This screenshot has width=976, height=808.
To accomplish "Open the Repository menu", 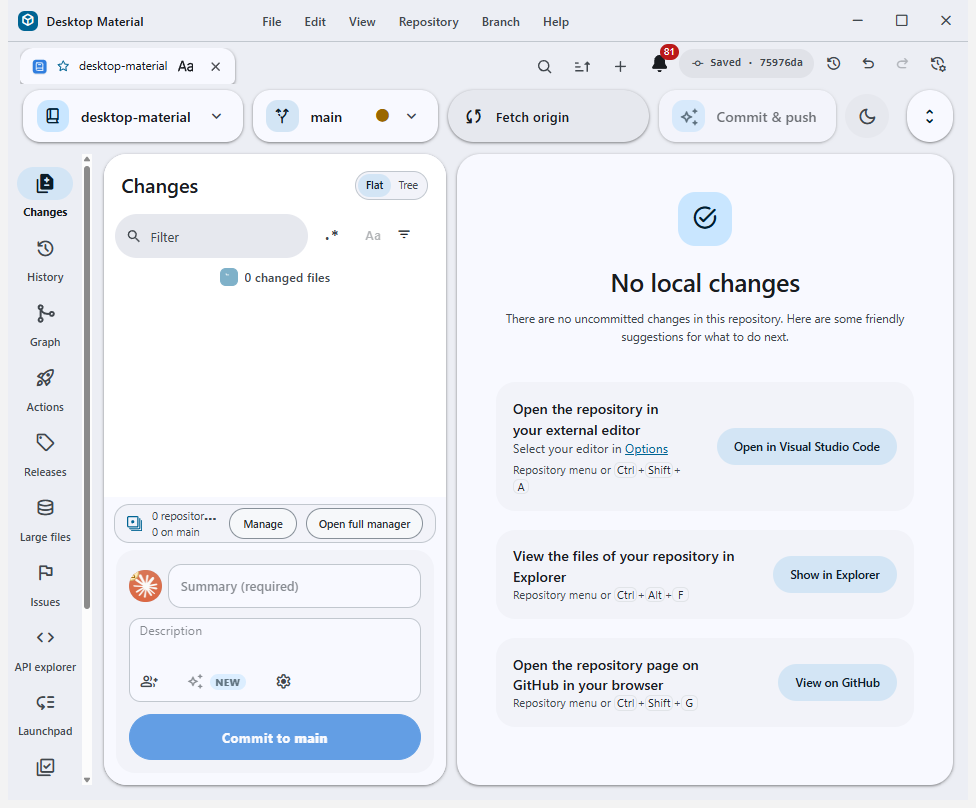I will click(x=429, y=22).
